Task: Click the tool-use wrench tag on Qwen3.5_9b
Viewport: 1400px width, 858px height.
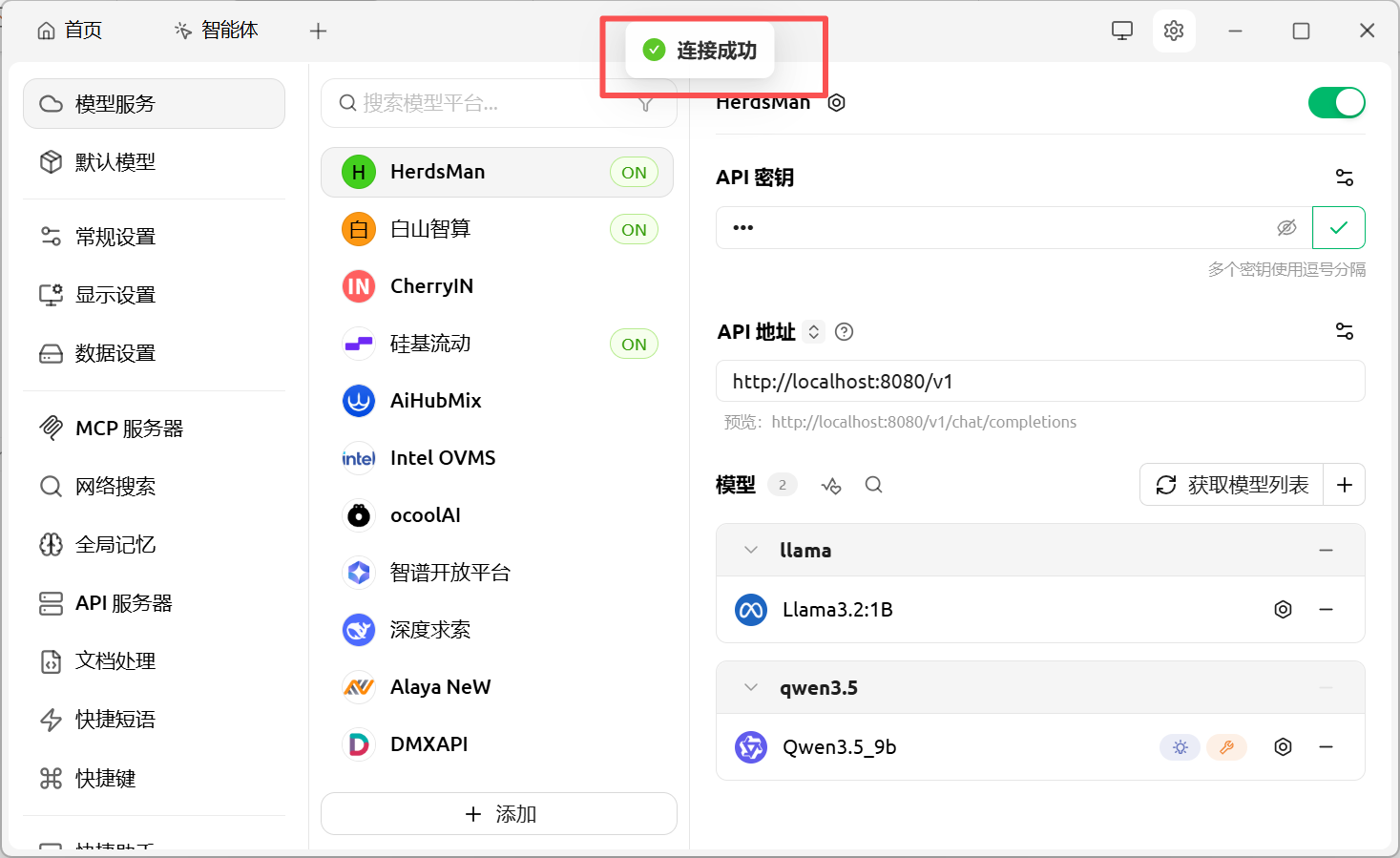Action: click(1227, 747)
